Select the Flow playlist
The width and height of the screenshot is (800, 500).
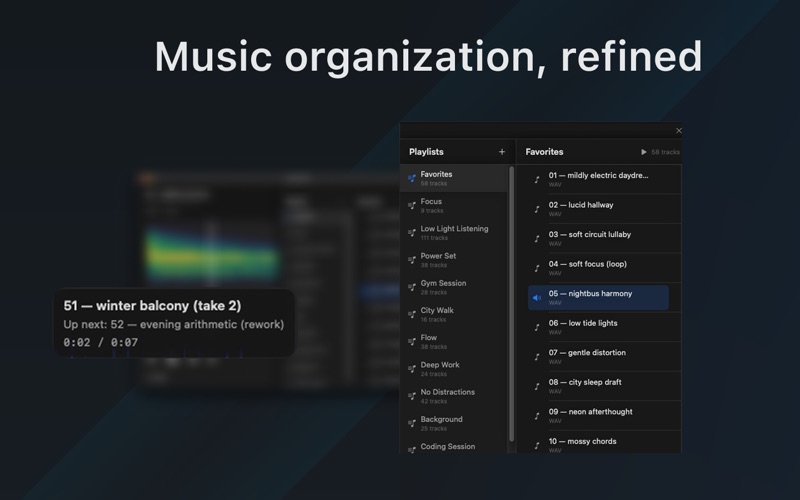[454, 341]
